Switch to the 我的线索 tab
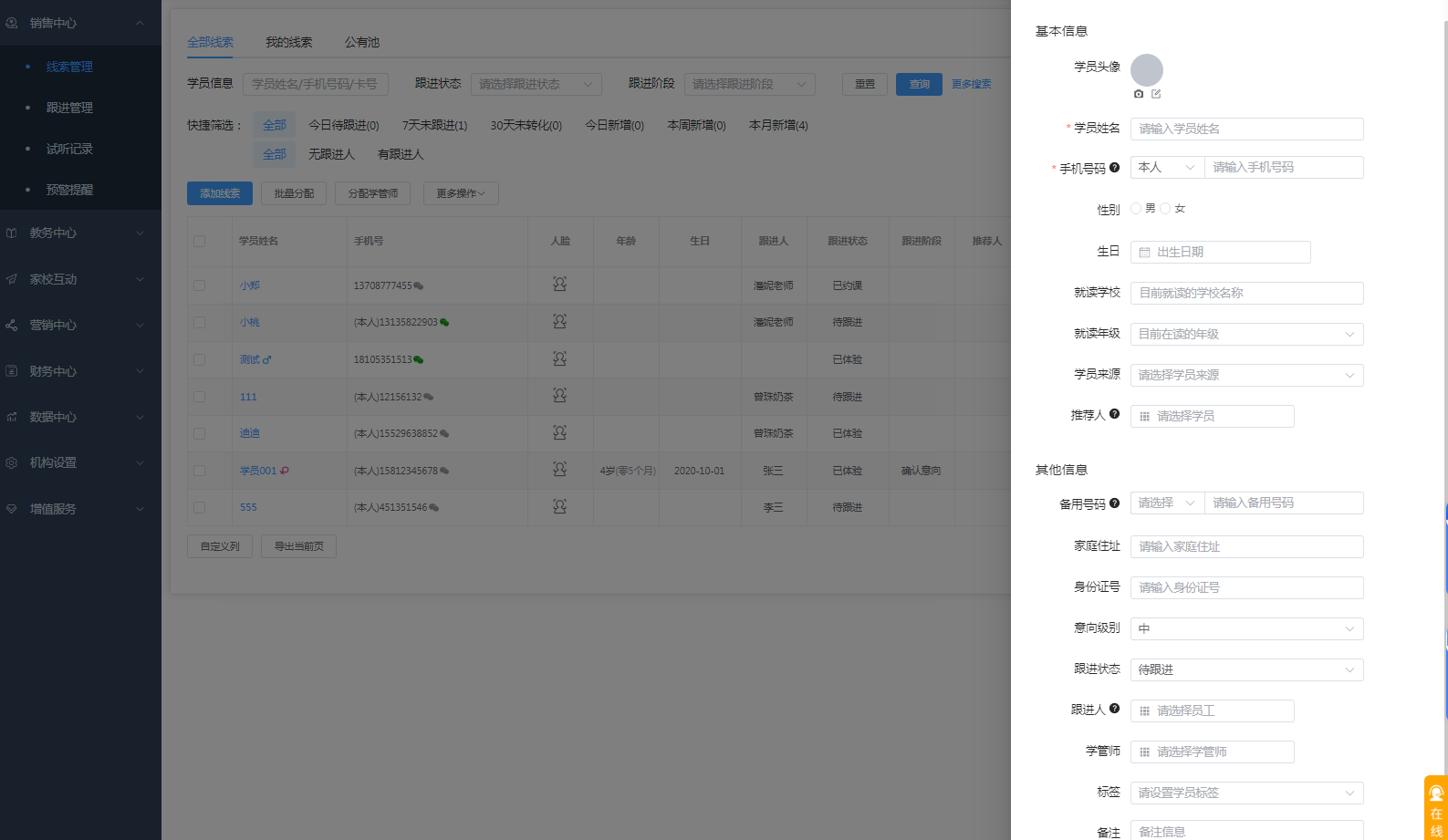Screen dimensions: 1448x840 coord(289,42)
